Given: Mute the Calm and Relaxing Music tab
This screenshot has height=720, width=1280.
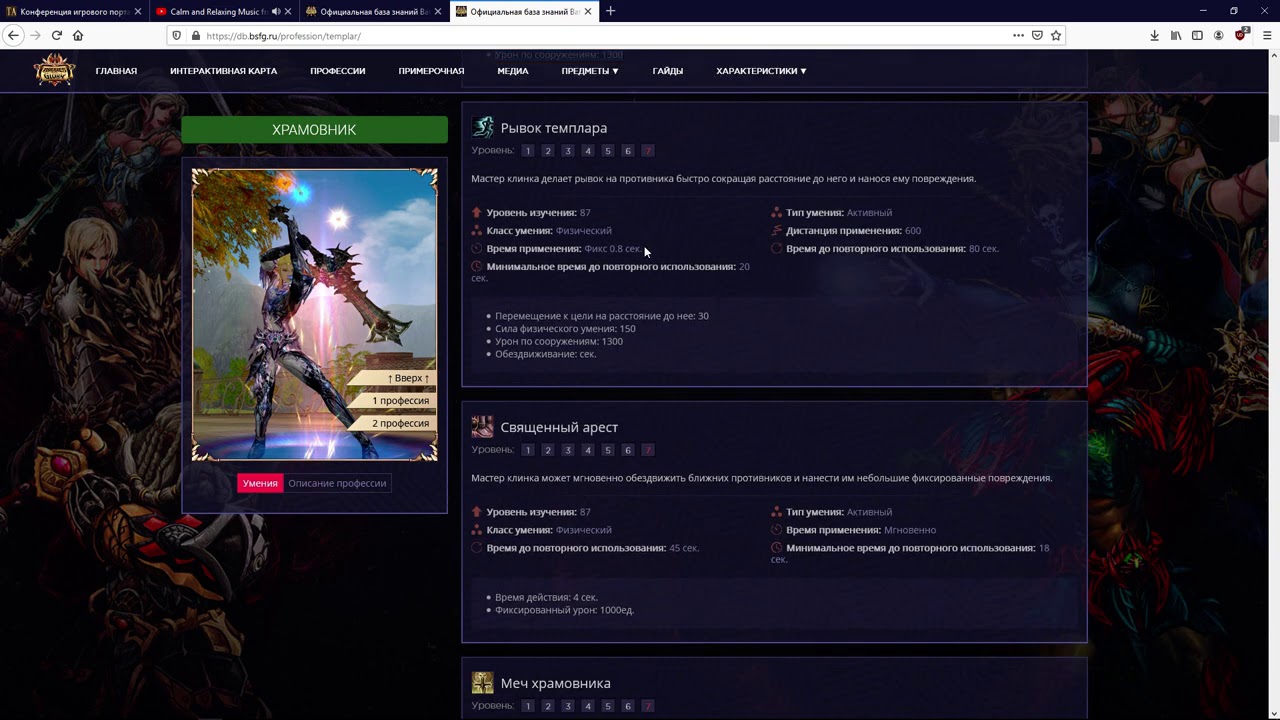Looking at the screenshot, I should click(x=276, y=11).
